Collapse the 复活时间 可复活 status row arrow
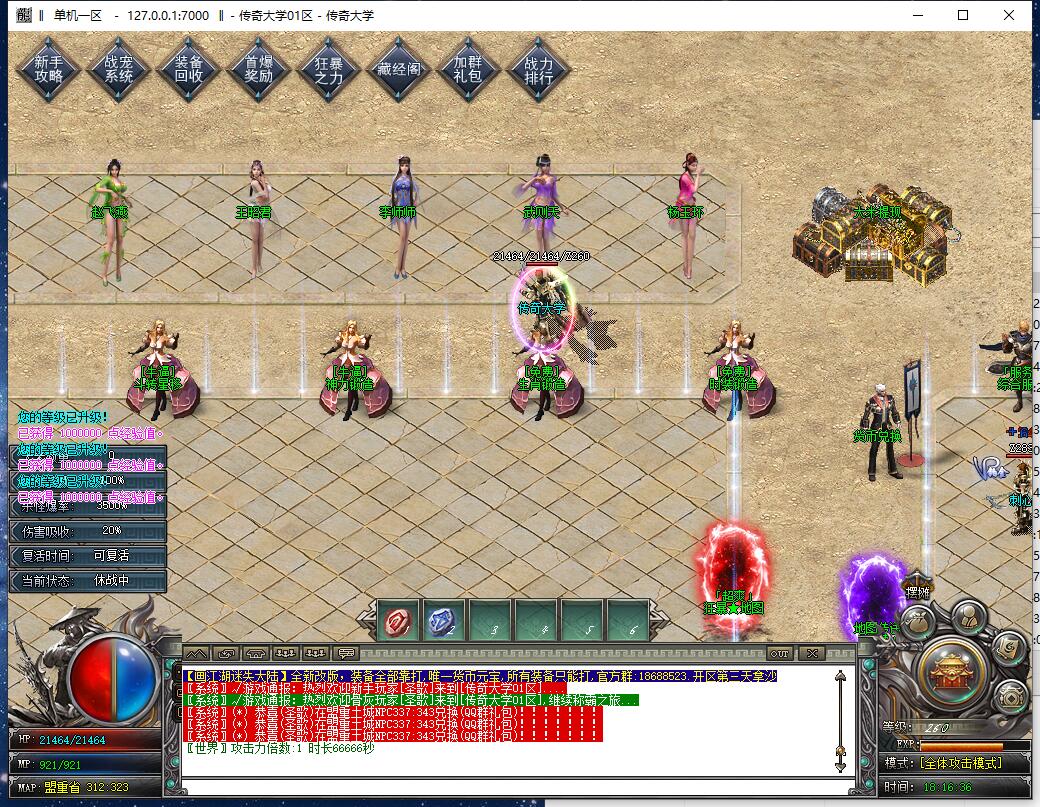 (17, 556)
